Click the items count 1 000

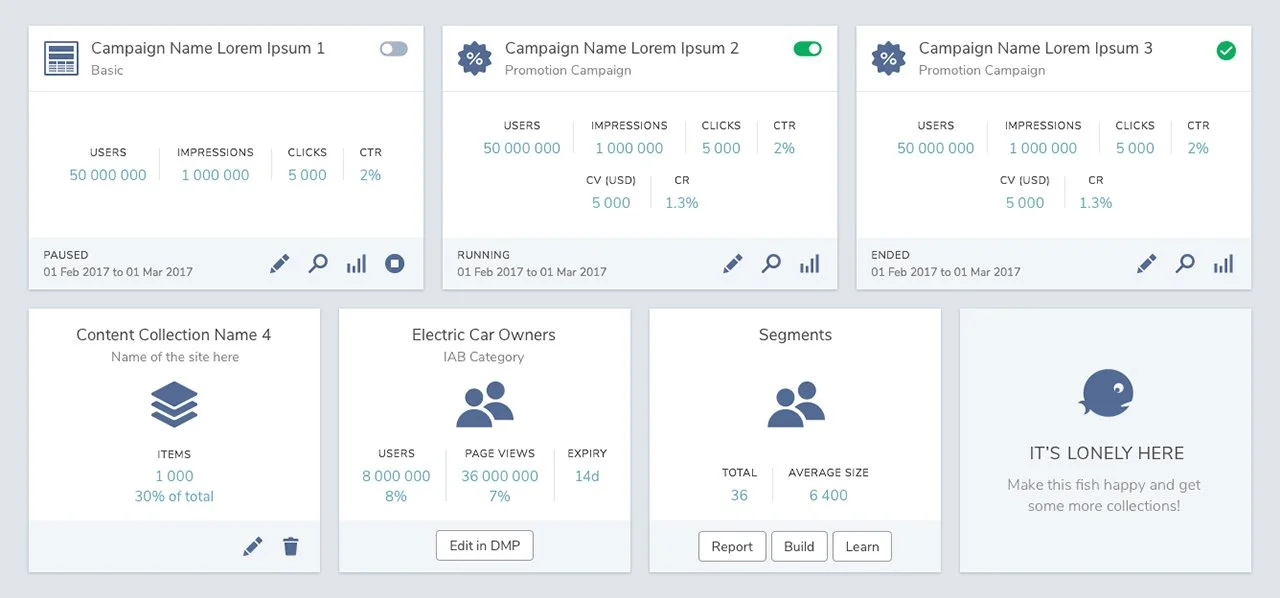click(175, 477)
